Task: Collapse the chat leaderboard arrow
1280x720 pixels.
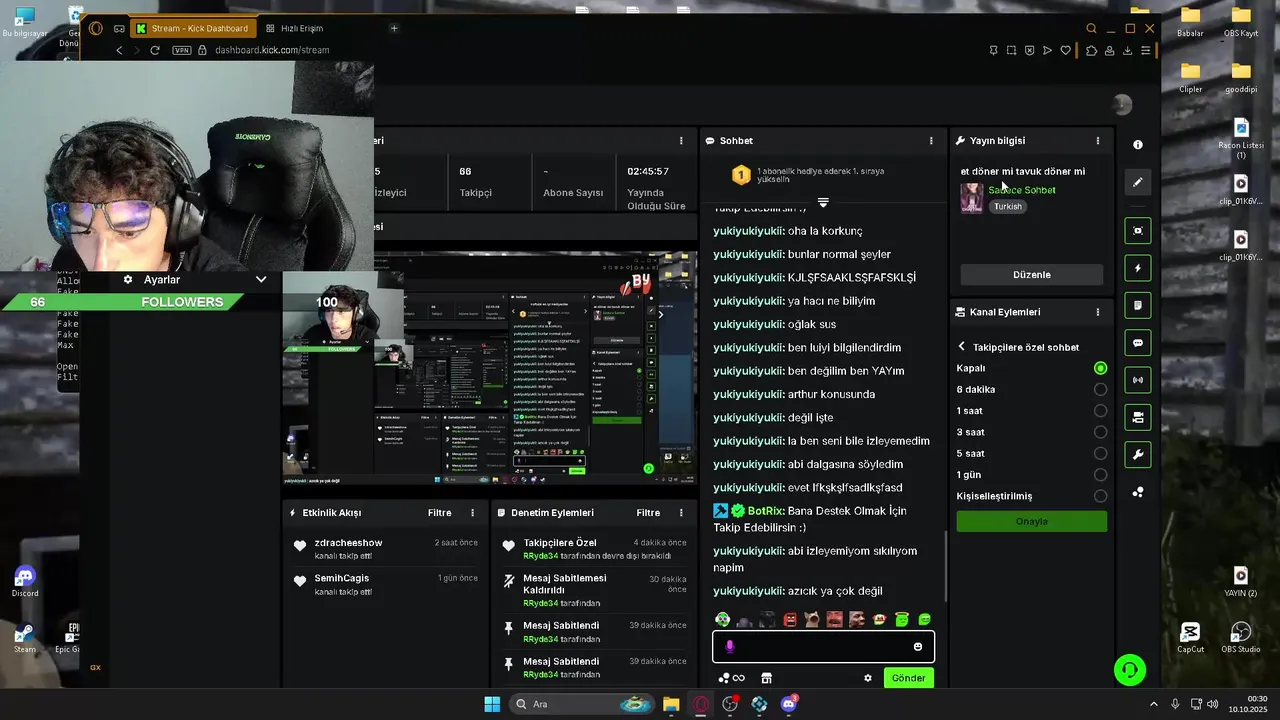Action: [823, 203]
